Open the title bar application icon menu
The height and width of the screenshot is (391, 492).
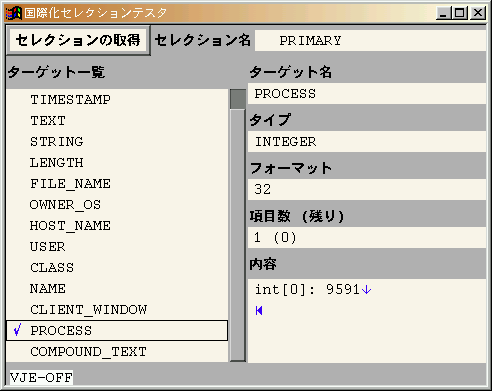pyautogui.click(x=14, y=13)
